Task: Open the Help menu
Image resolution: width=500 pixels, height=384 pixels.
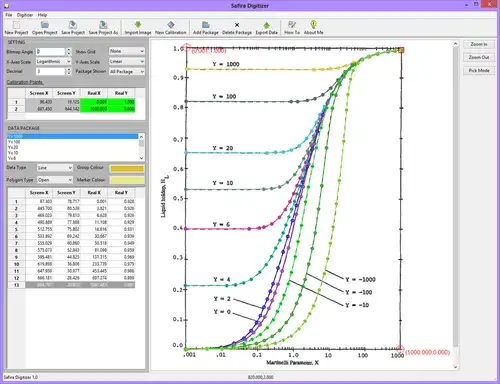Action: click(x=42, y=15)
